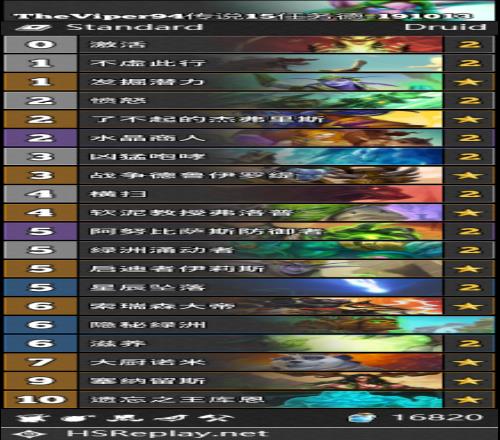The width and height of the screenshot is (500, 440).
Task: Select the 发掘潜力 card row
Action: (249, 82)
